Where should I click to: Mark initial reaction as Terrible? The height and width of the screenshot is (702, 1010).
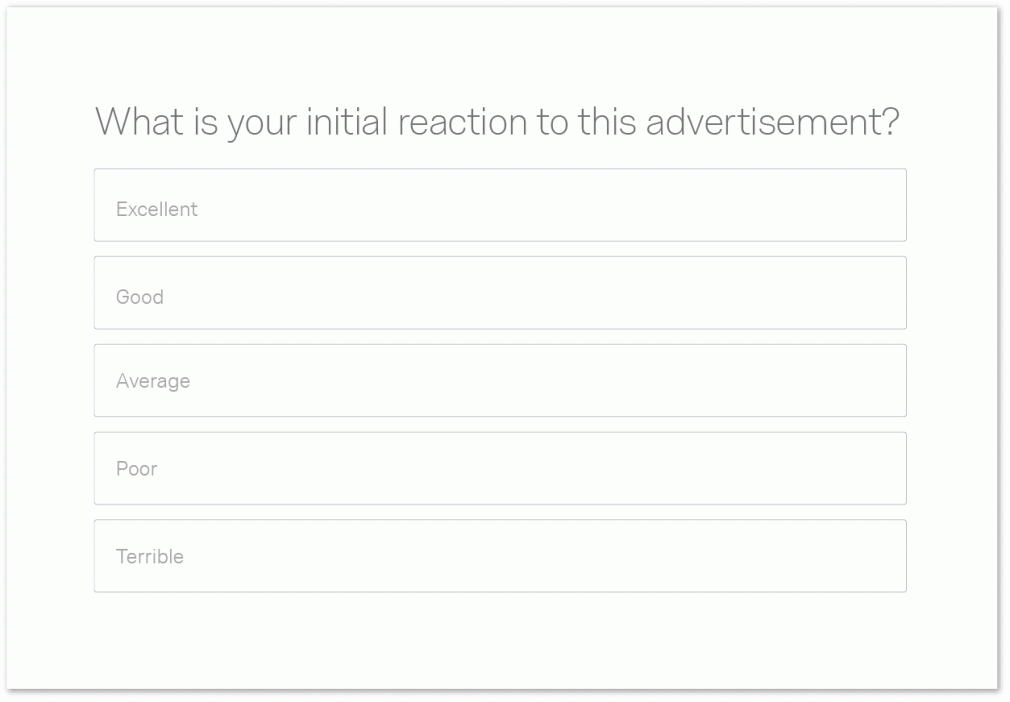(500, 556)
